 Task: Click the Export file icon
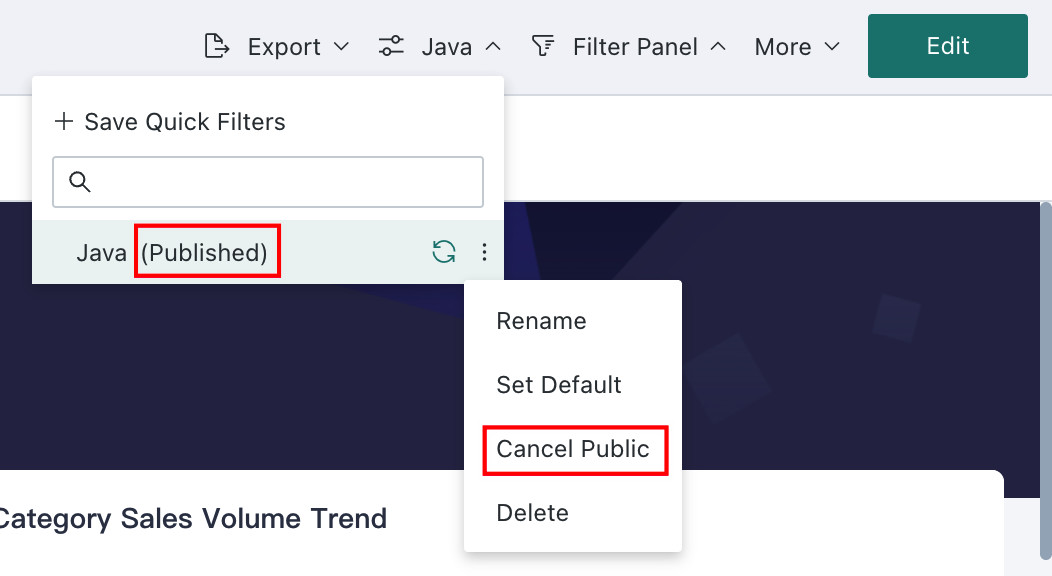pos(217,46)
